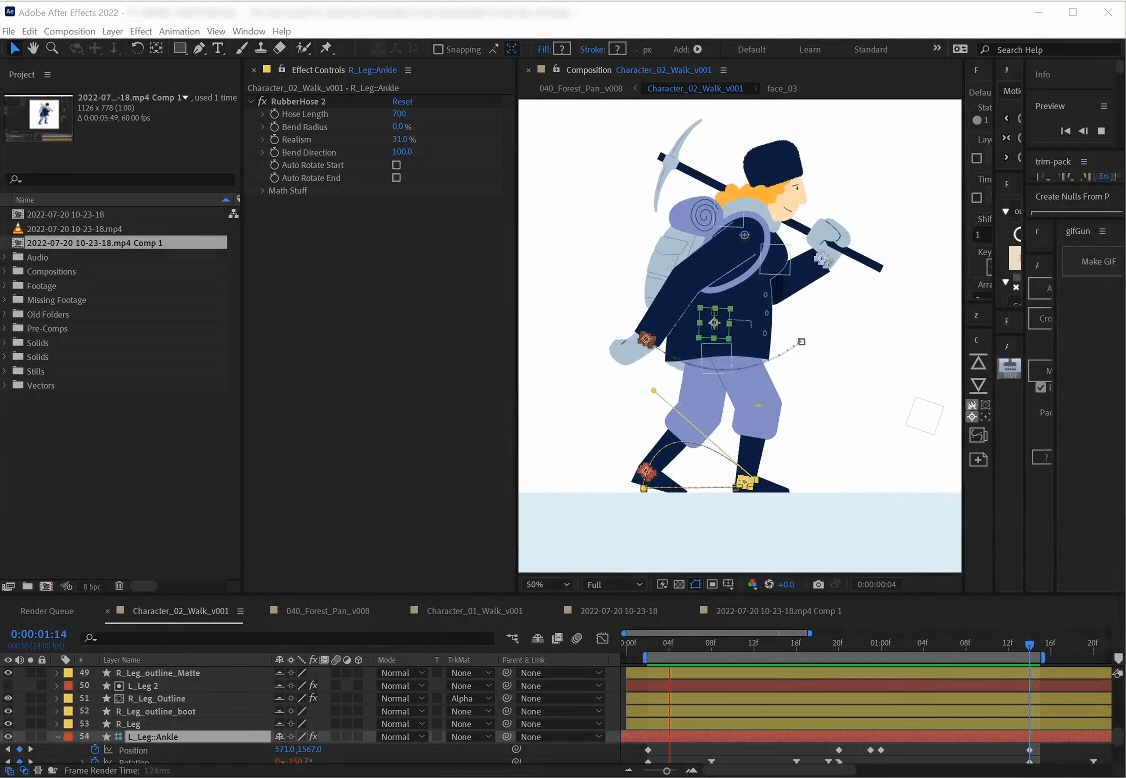Select the Type tool

coord(218,48)
